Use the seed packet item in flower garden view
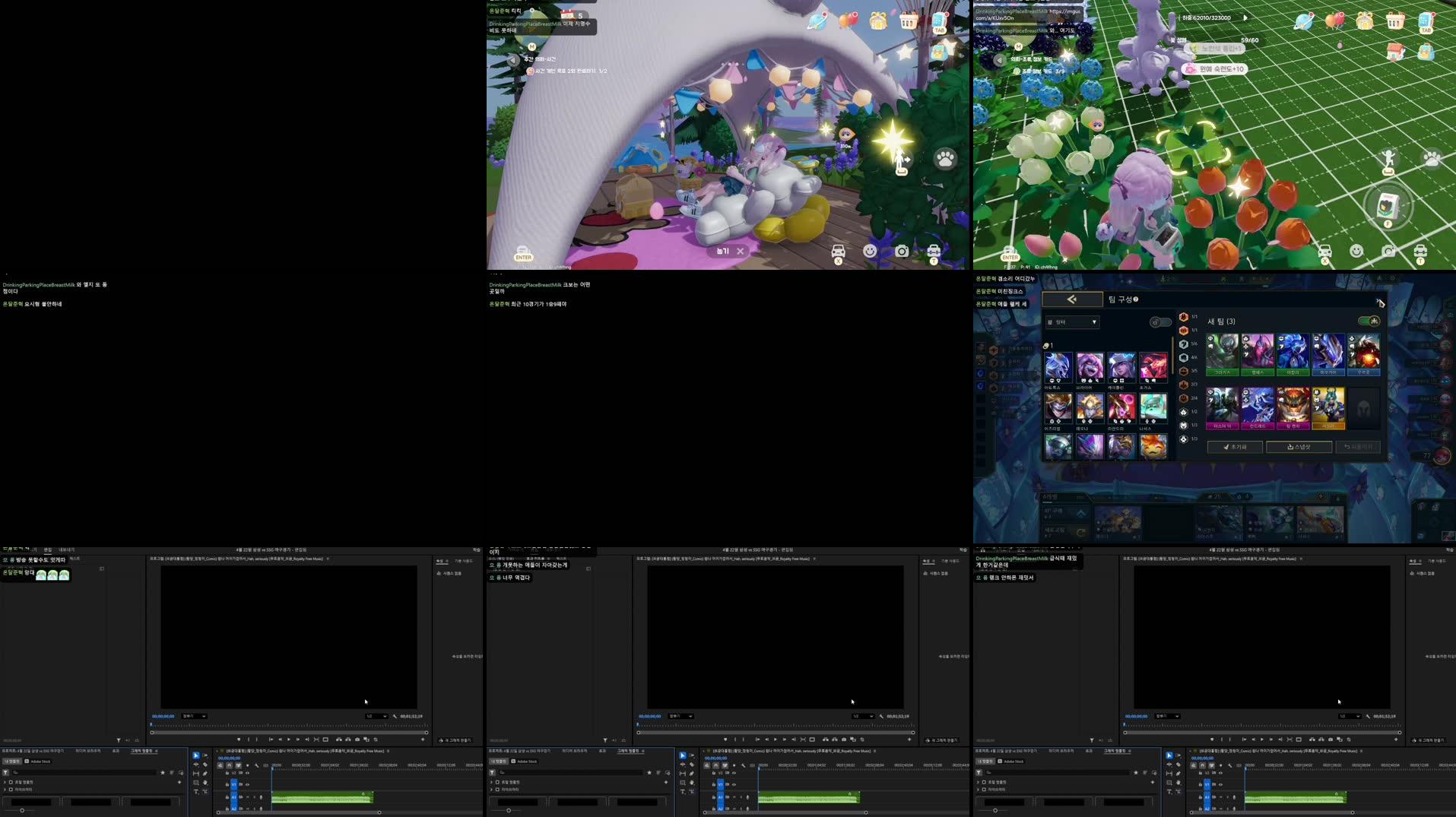1456x817 pixels. [1388, 205]
